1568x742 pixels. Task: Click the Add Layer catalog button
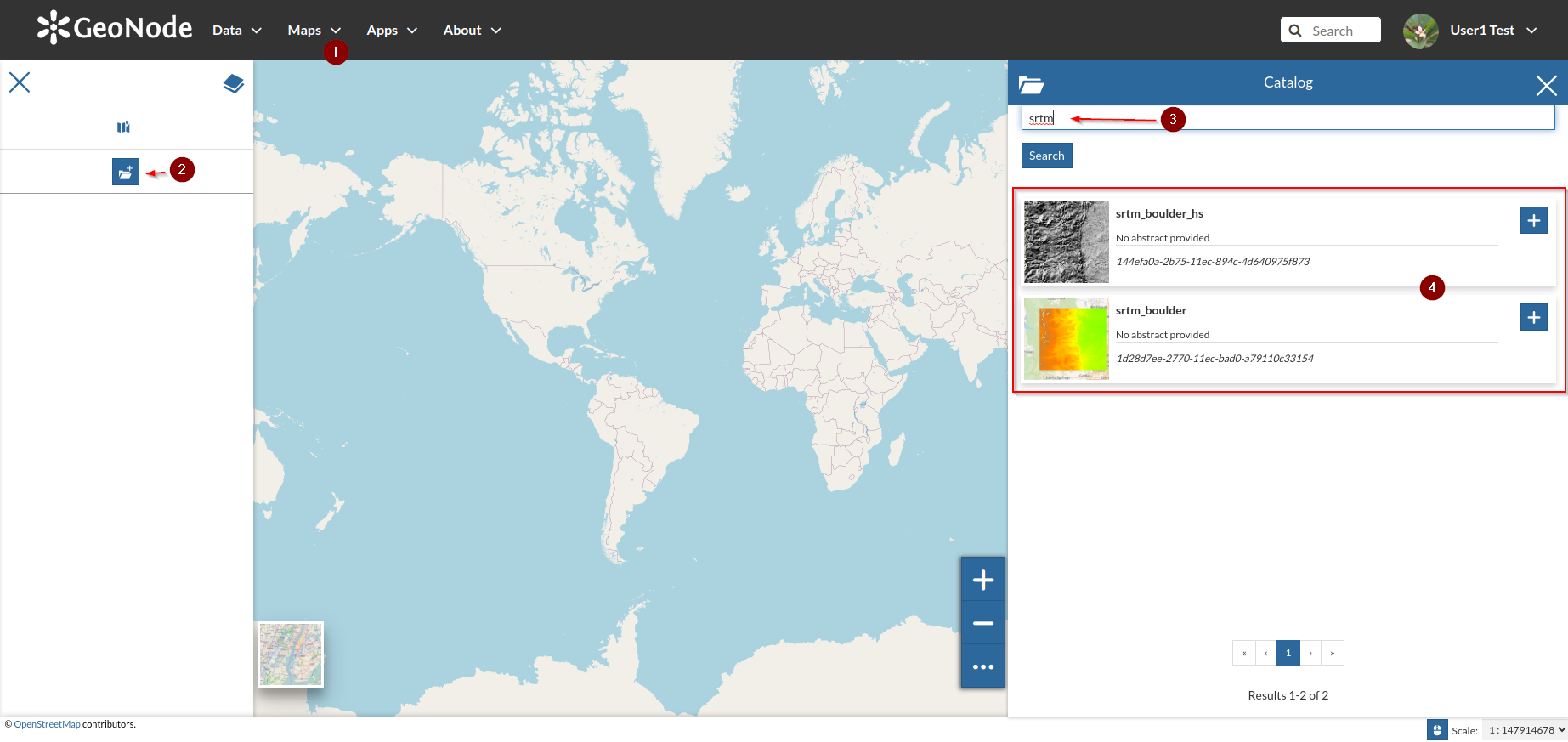click(126, 172)
